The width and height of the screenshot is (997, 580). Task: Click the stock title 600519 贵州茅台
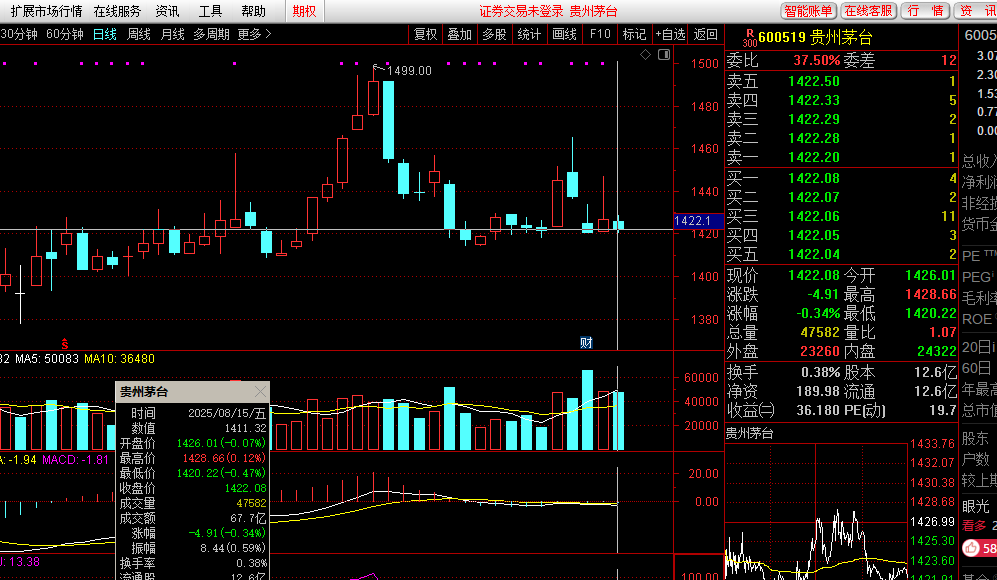click(x=816, y=38)
